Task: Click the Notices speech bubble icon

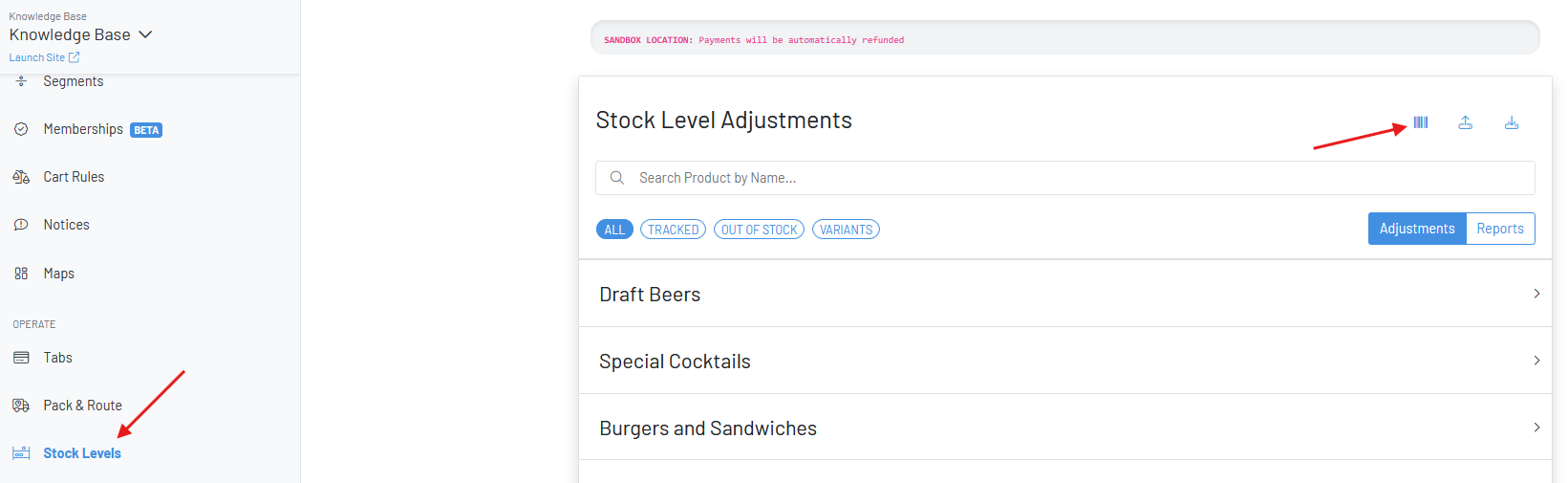Action: pyautogui.click(x=21, y=225)
